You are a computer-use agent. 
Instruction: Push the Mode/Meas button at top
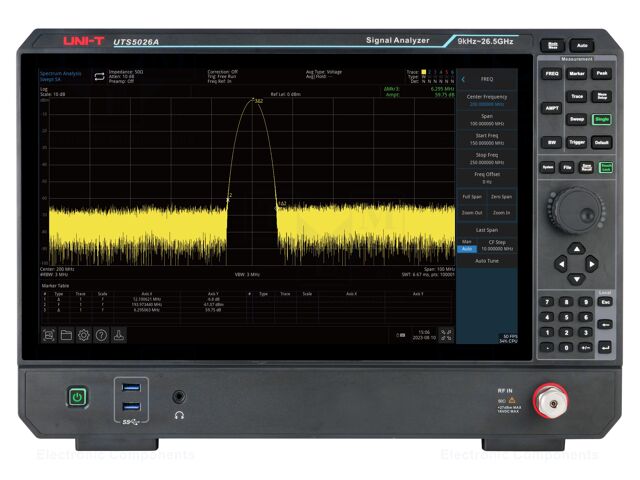[553, 45]
